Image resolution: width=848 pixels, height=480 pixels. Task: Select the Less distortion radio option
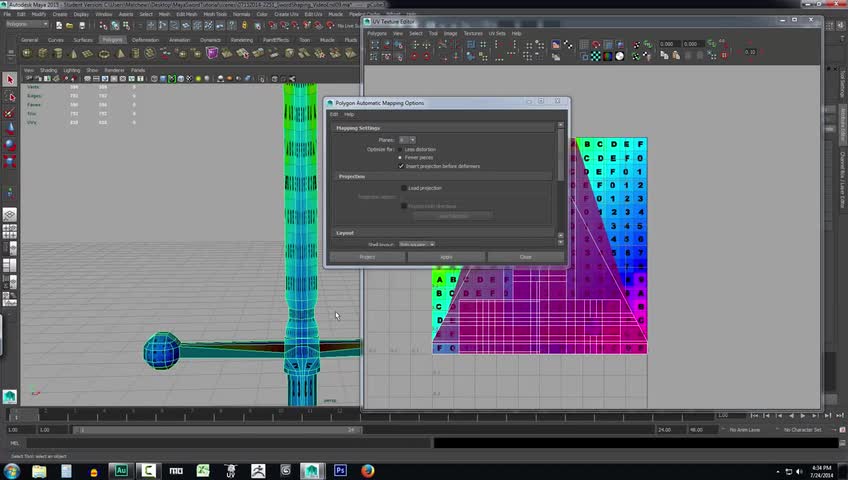pyautogui.click(x=401, y=149)
